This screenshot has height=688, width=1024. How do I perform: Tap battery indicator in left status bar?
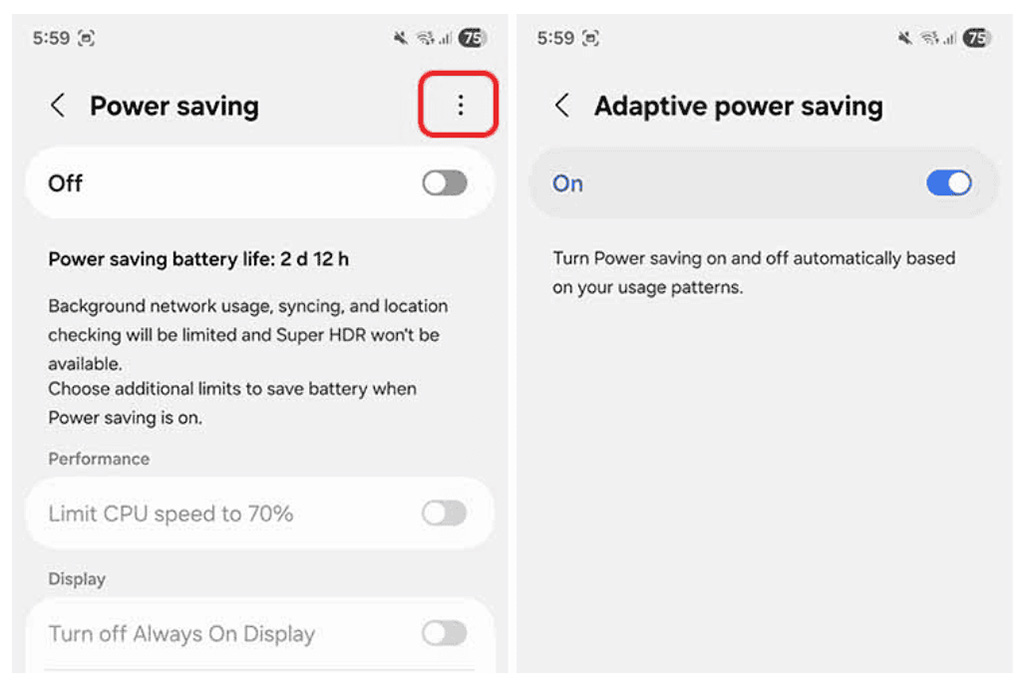point(472,39)
